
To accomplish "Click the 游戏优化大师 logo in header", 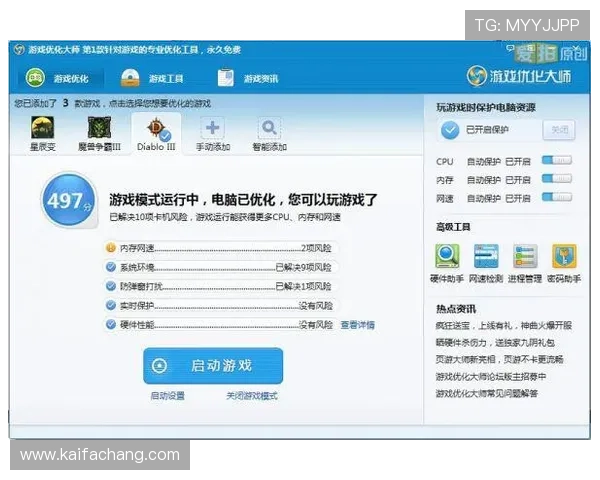I will click(x=519, y=76).
